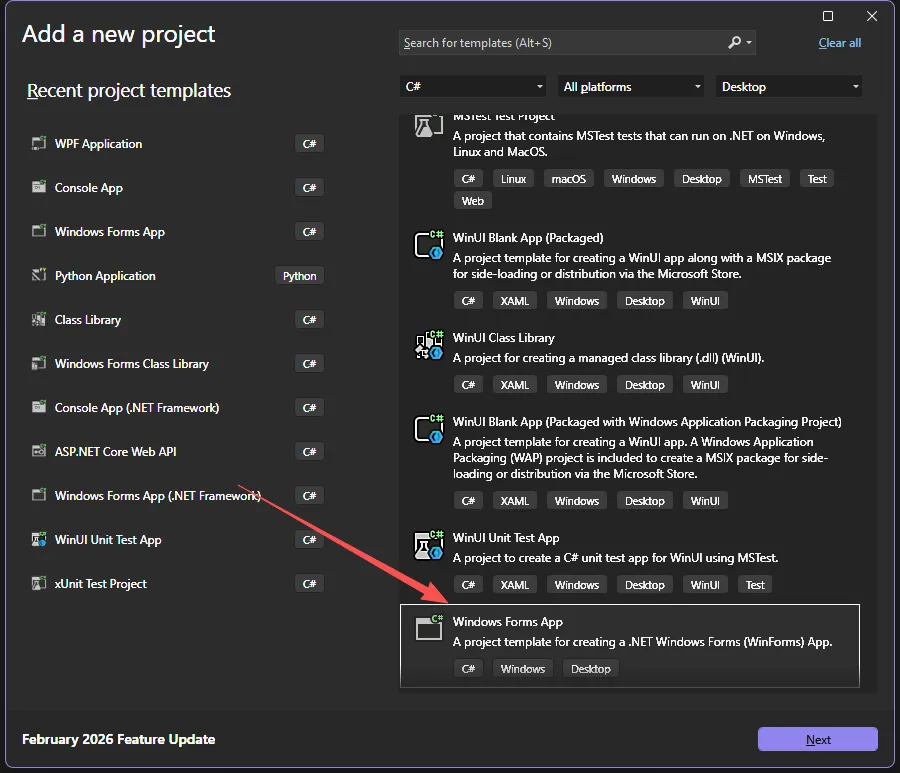Screen dimensions: 900x773
Task: Open the Desktop project type dropdown
Action: pyautogui.click(x=789, y=87)
